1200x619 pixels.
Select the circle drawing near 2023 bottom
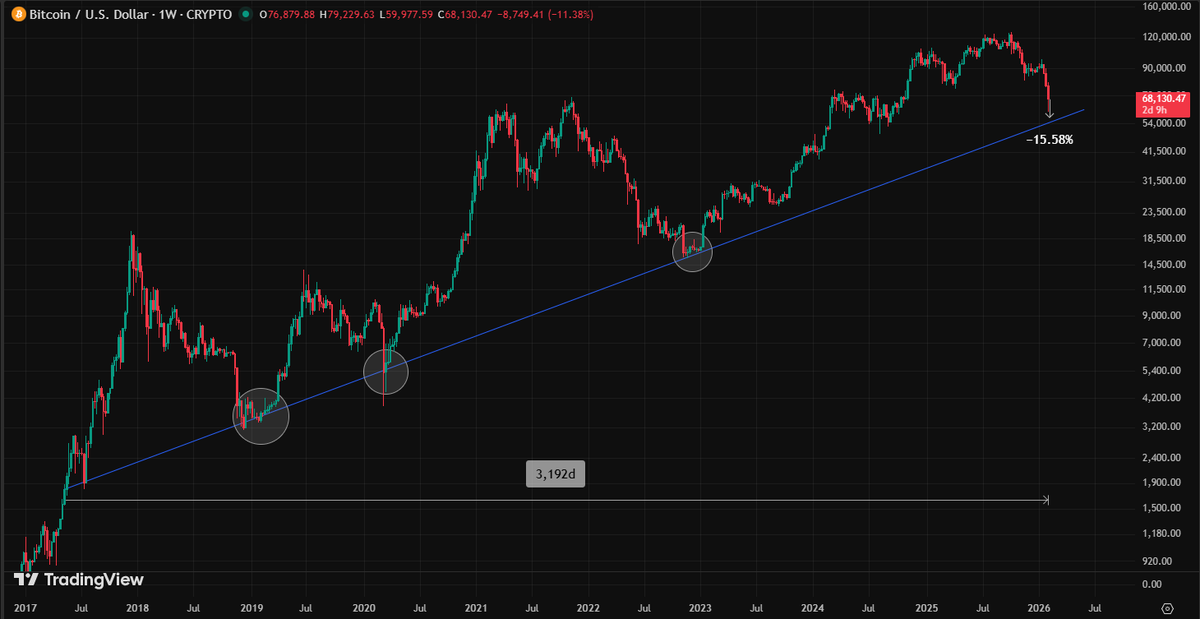pyautogui.click(x=692, y=251)
